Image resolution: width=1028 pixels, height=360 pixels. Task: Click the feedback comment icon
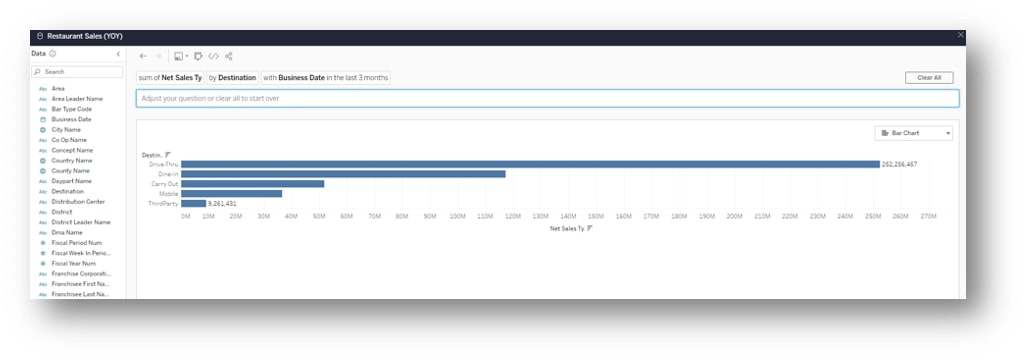pyautogui.click(x=199, y=56)
